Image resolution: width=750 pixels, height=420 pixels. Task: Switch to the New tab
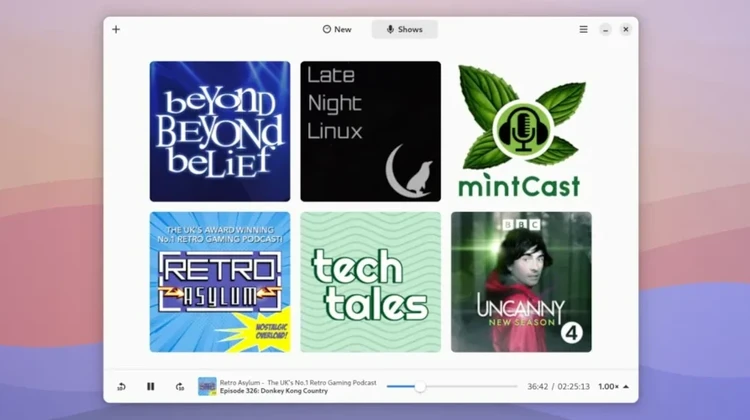coord(337,30)
